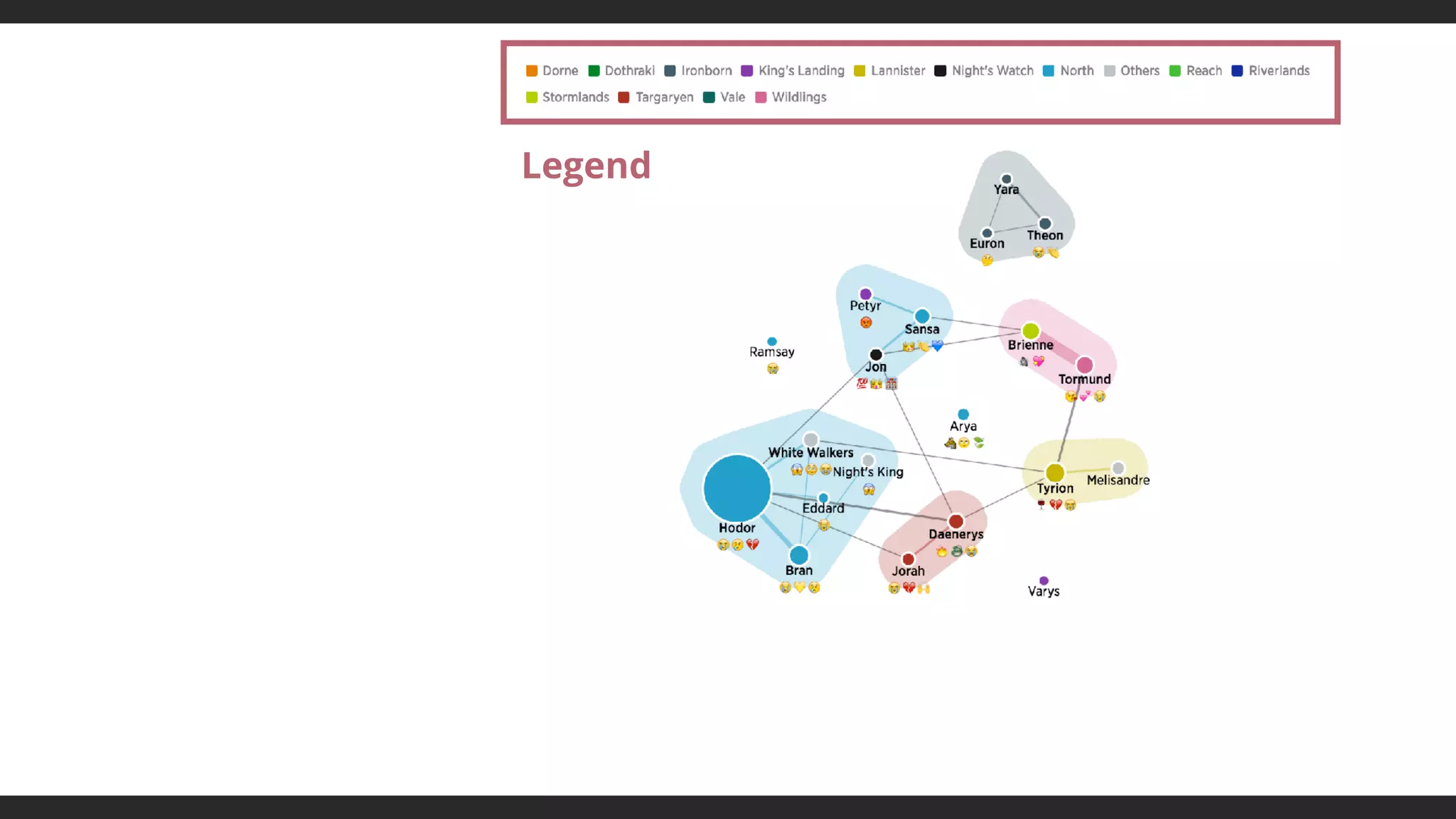Click the Melisandre gray node
Screen dimensions: 1456x819
1118,468
